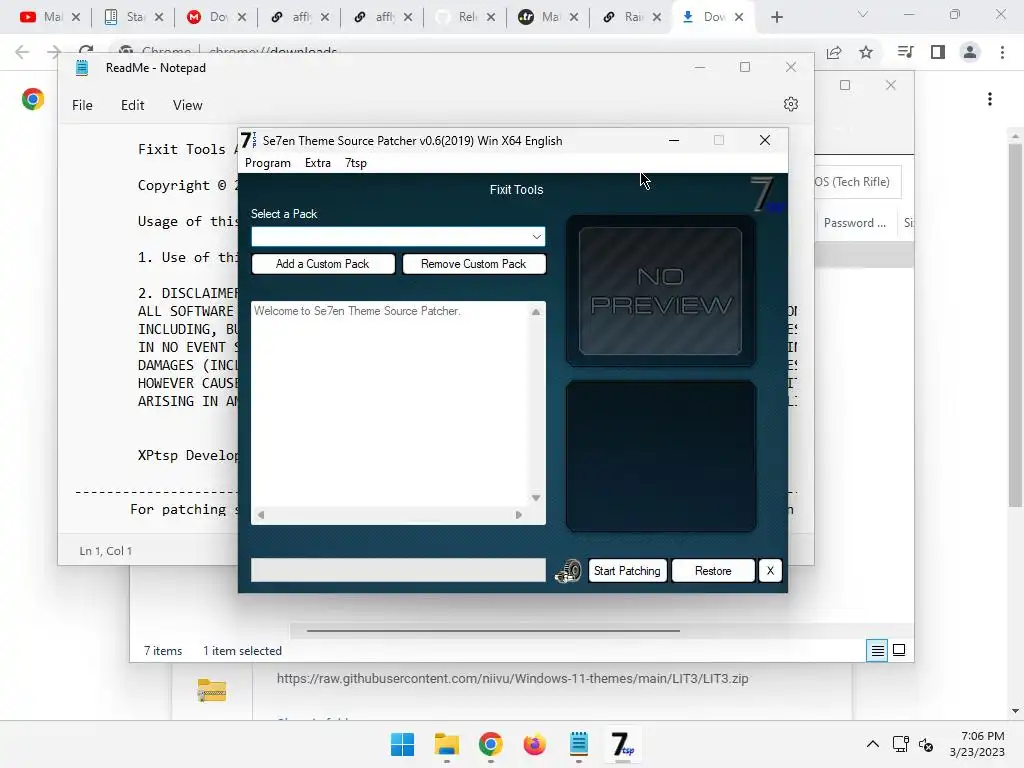This screenshot has height=768, width=1024.
Task: Switch File Explorer to details view icon
Action: [877, 650]
